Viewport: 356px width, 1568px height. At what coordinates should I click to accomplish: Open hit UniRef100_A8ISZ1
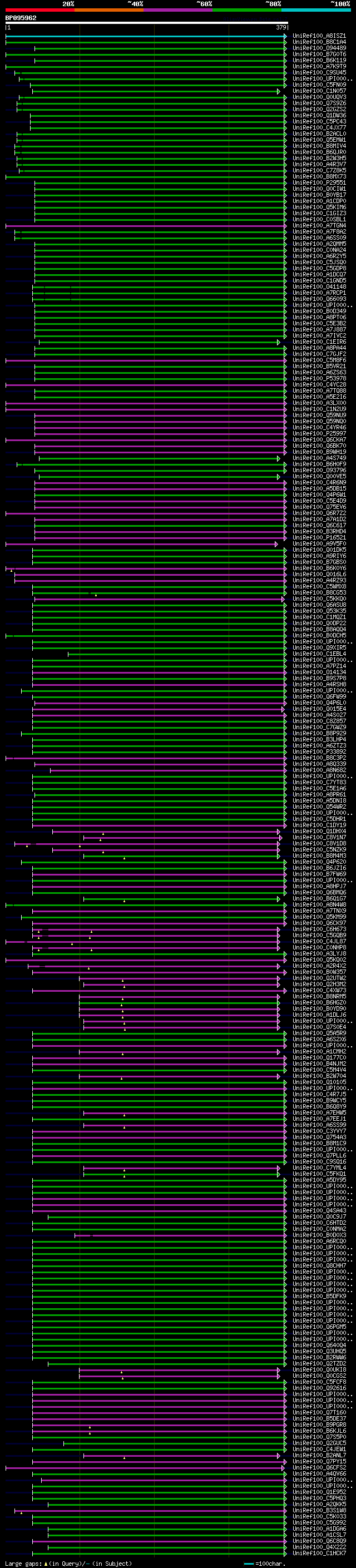click(x=319, y=36)
